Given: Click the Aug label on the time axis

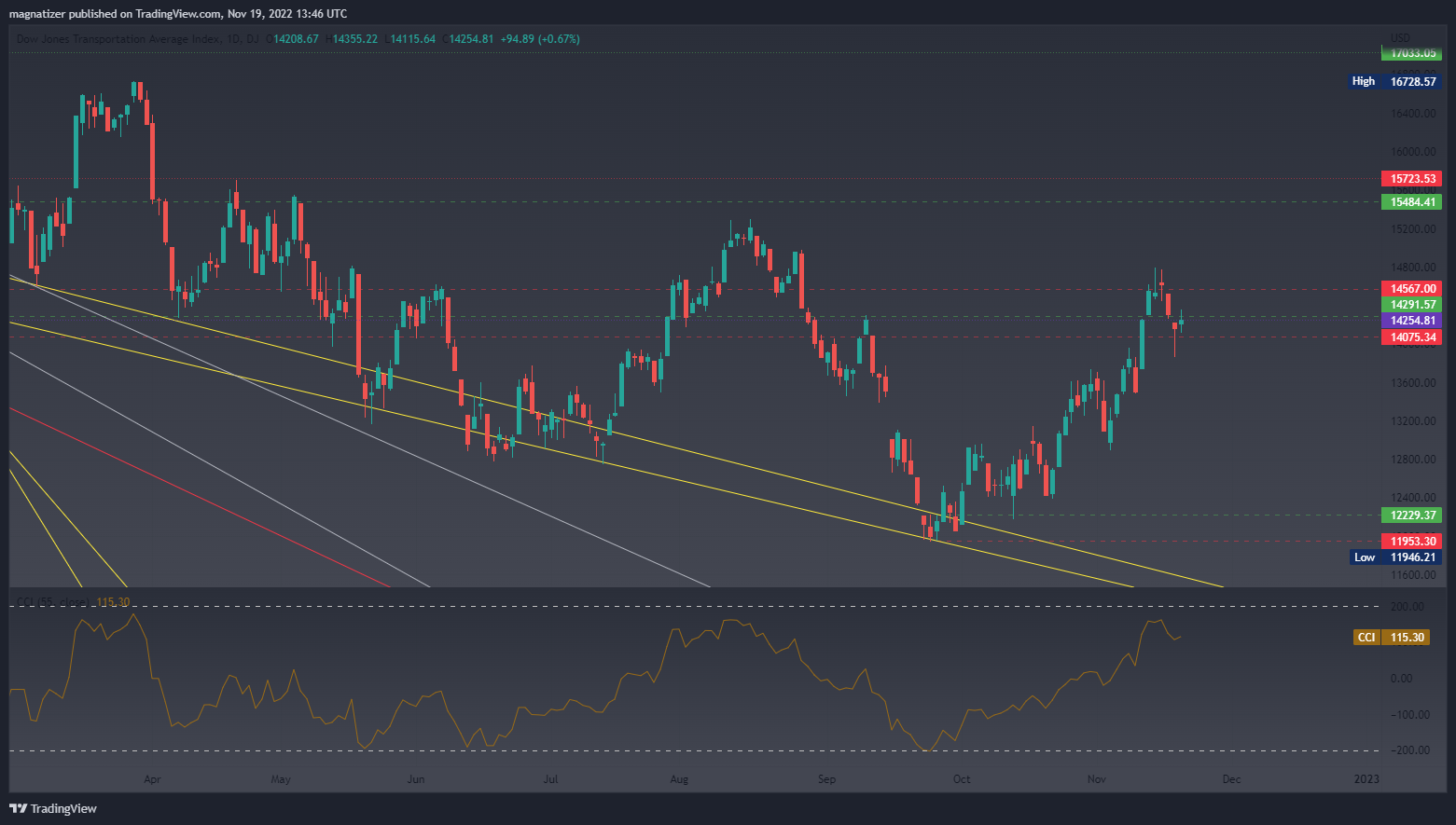Looking at the screenshot, I should [x=679, y=779].
